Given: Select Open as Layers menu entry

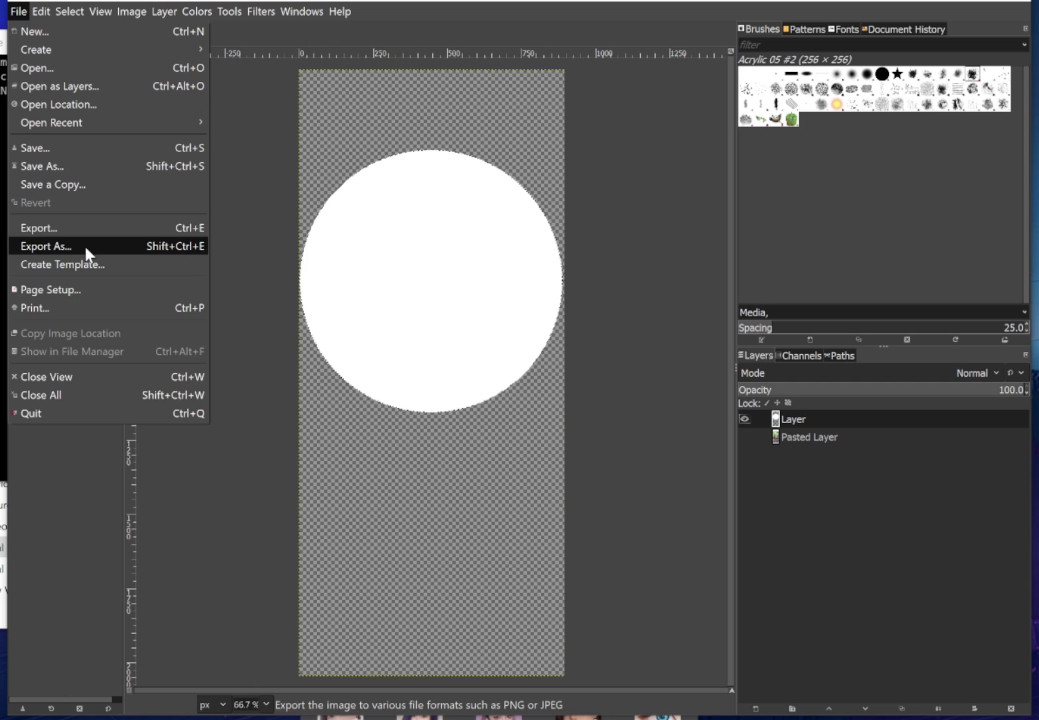Looking at the screenshot, I should pos(109,86).
